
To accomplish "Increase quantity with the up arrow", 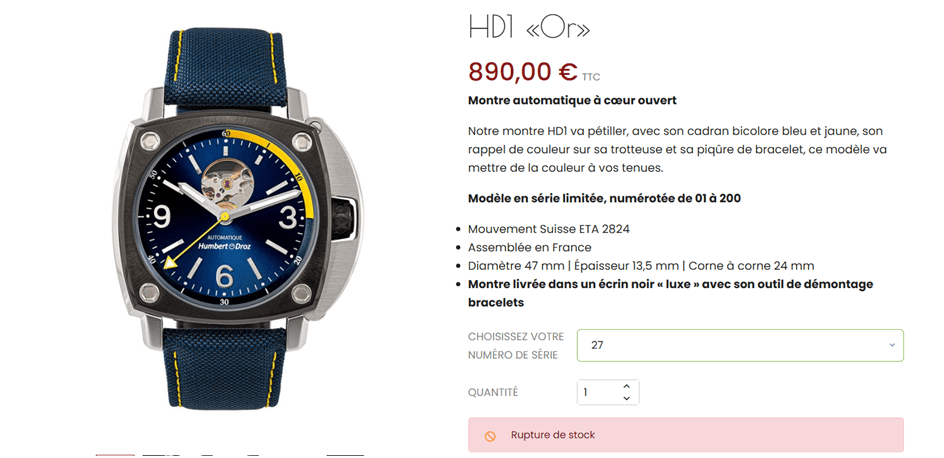I will coord(626,386).
